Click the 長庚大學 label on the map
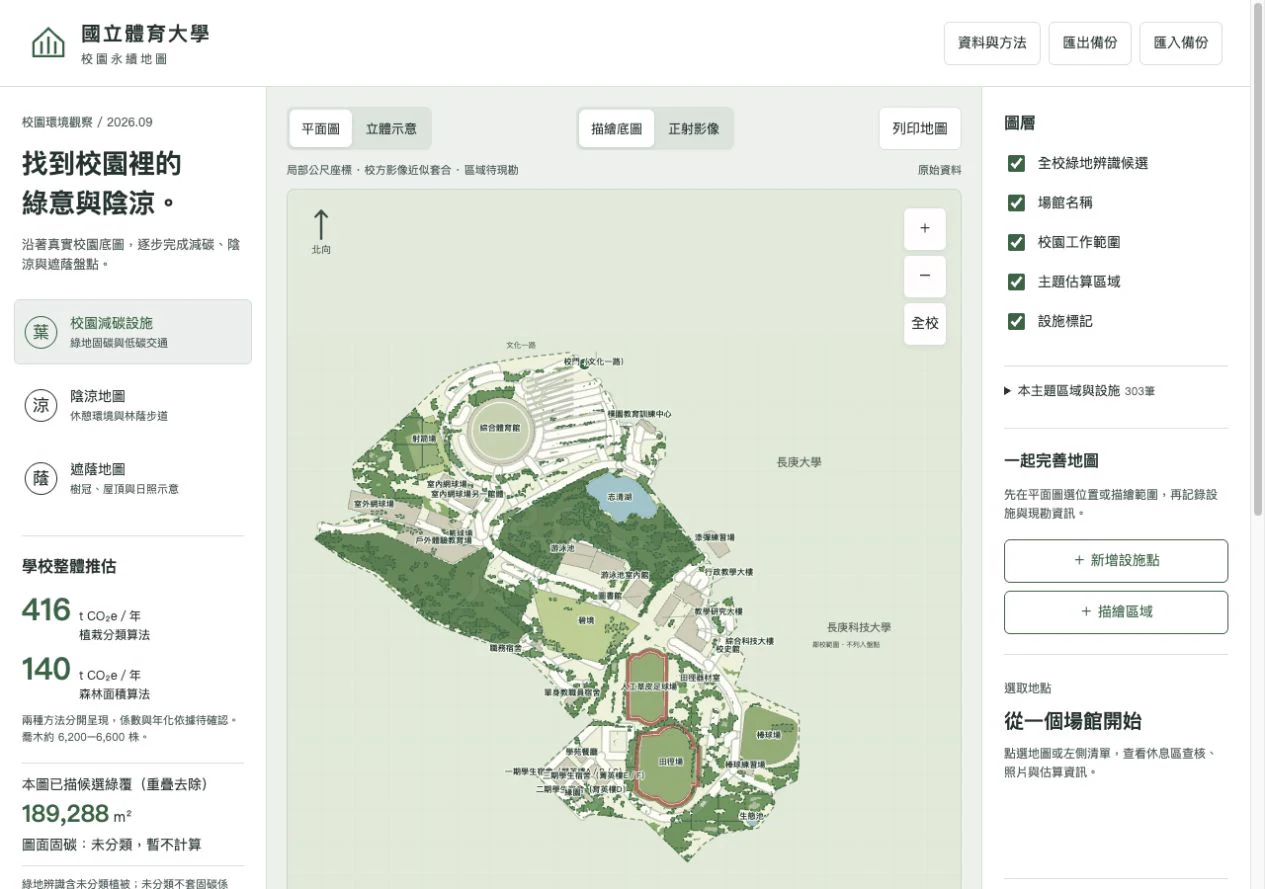The image size is (1265, 889). click(x=799, y=462)
